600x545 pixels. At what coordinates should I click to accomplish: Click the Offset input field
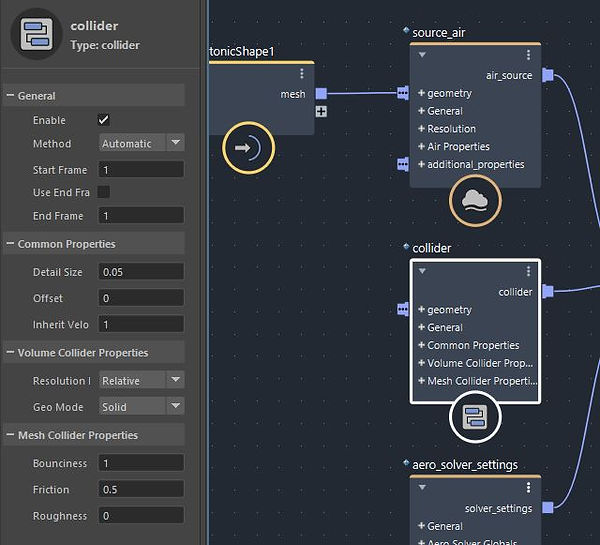pyautogui.click(x=141, y=298)
